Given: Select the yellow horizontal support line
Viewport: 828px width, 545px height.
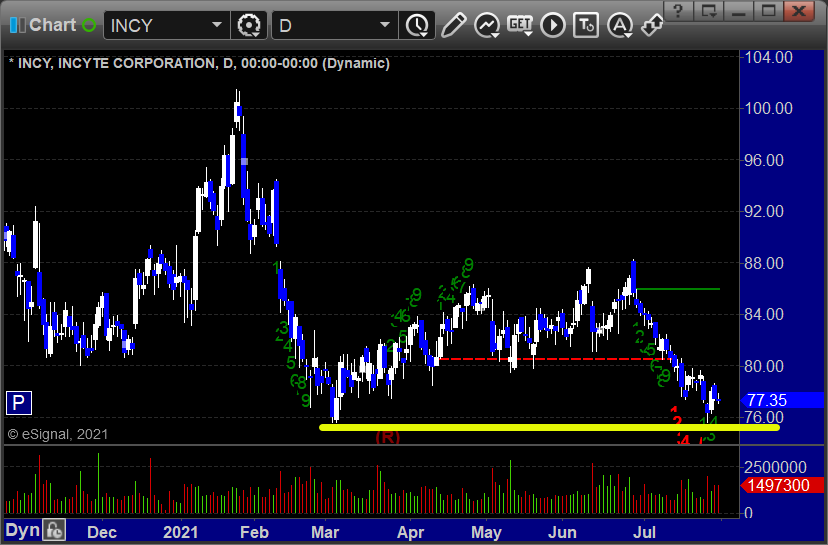Looking at the screenshot, I should [x=549, y=427].
